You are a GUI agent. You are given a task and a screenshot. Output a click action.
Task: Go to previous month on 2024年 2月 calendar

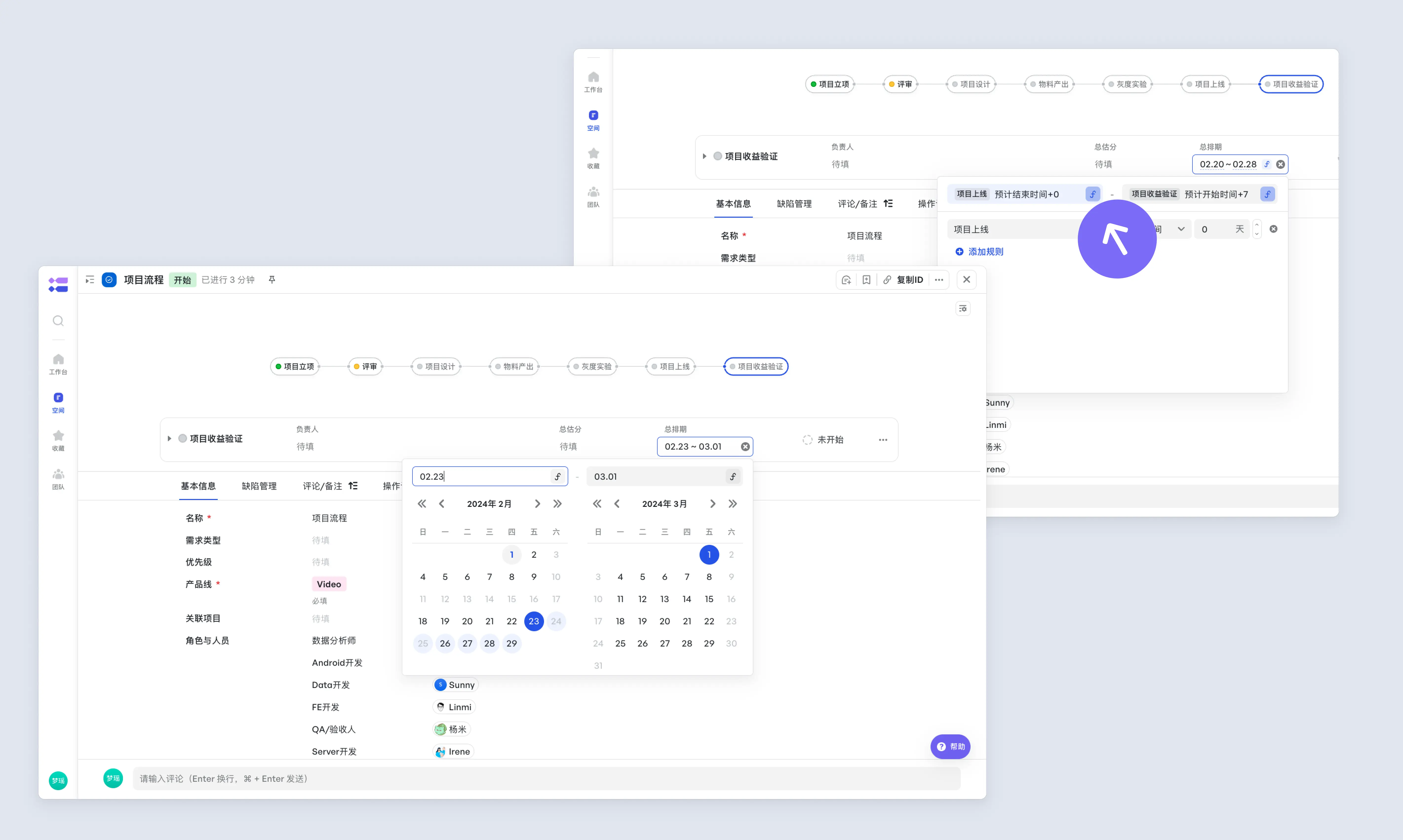coord(442,504)
